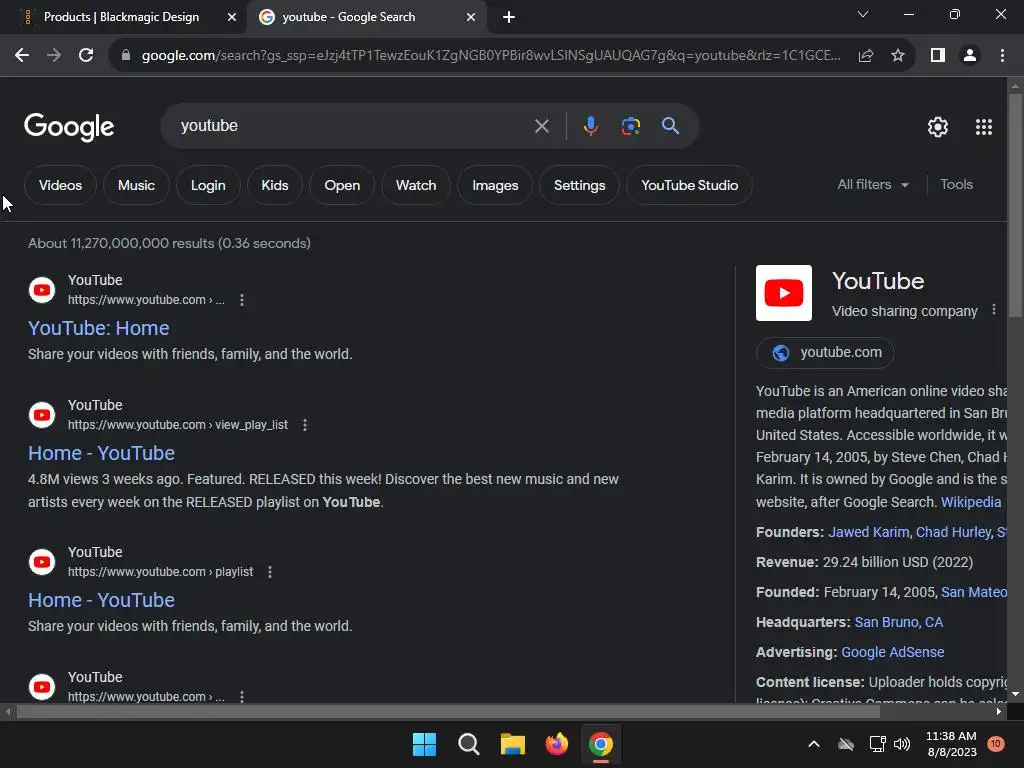Image resolution: width=1024 pixels, height=768 pixels.
Task: Click the horizontal scrollbar thumb
Action: (x=448, y=711)
